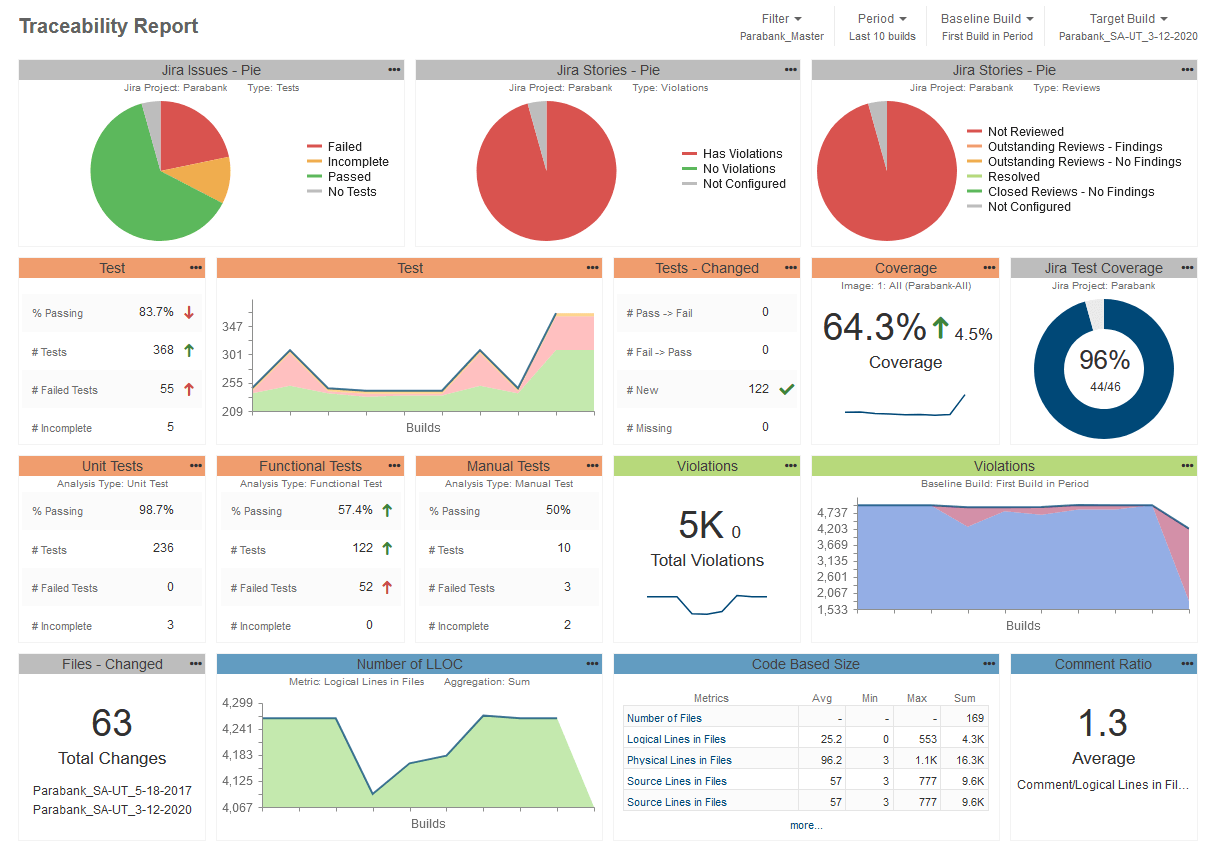Open the Baseline Build dropdown
This screenshot has height=847, width=1228.
point(987,19)
